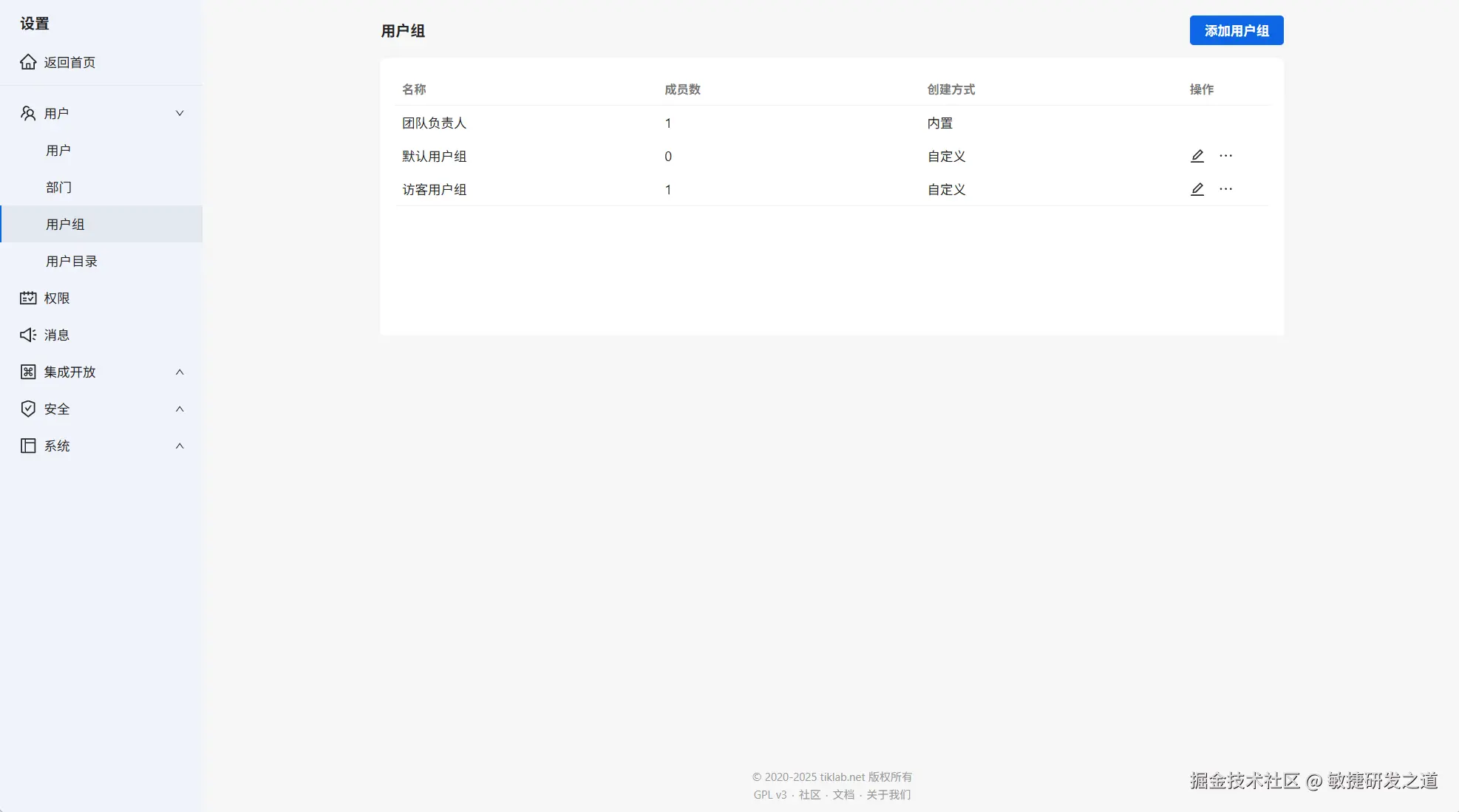Select 部门 in the sidebar menu
This screenshot has height=812, width=1459.
59,187
